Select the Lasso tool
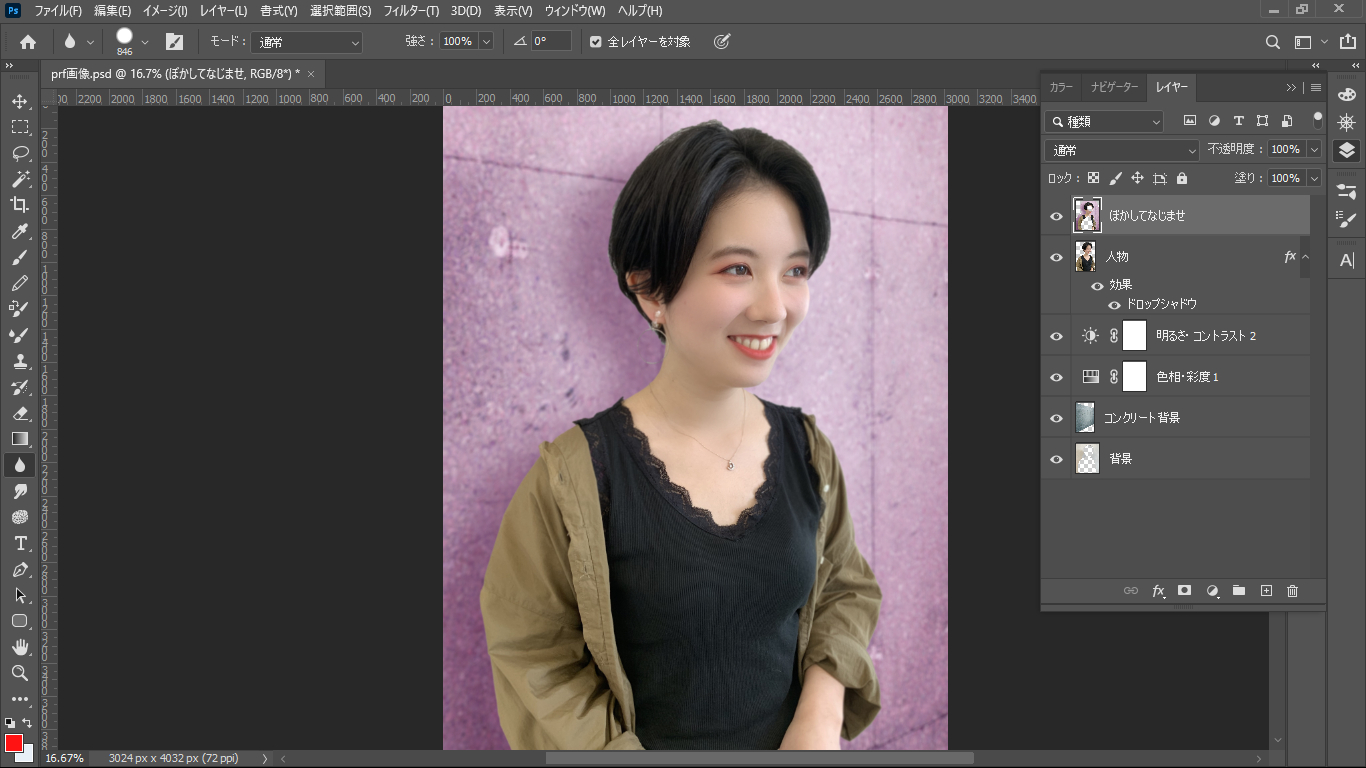Screen dimensions: 1366x768 pos(20,153)
